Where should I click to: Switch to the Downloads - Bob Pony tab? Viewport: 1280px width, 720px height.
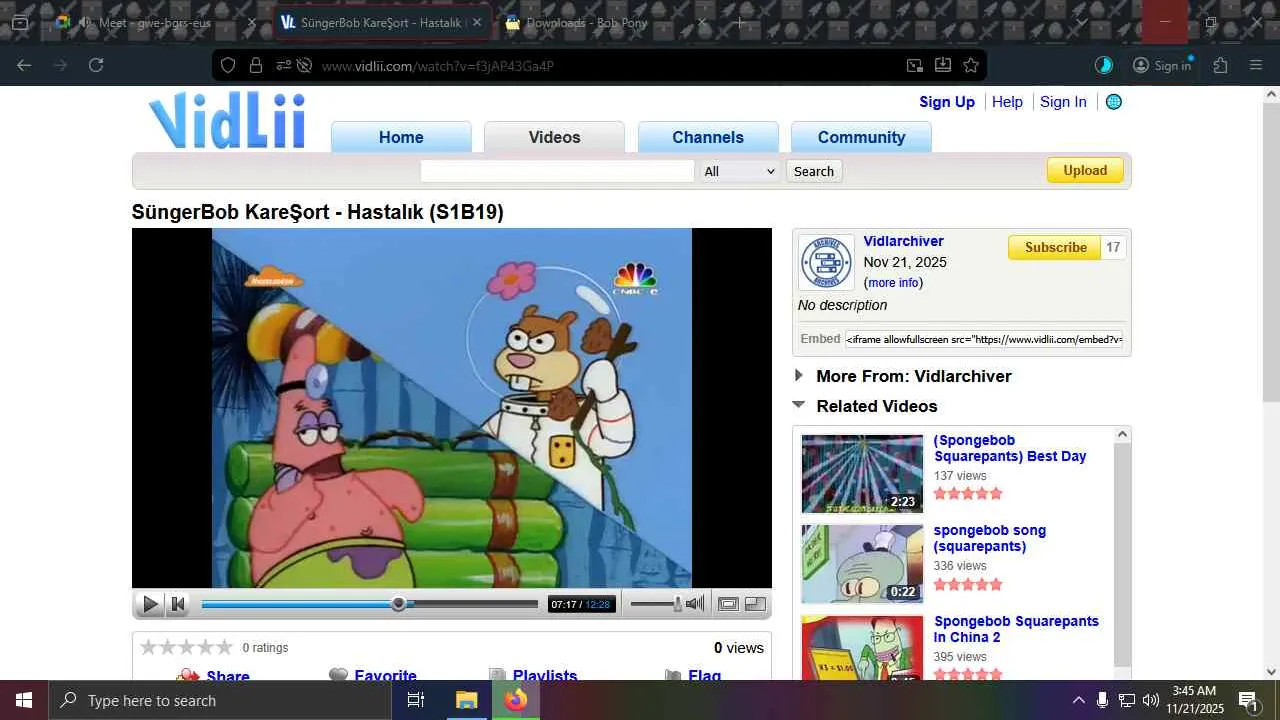(x=598, y=22)
